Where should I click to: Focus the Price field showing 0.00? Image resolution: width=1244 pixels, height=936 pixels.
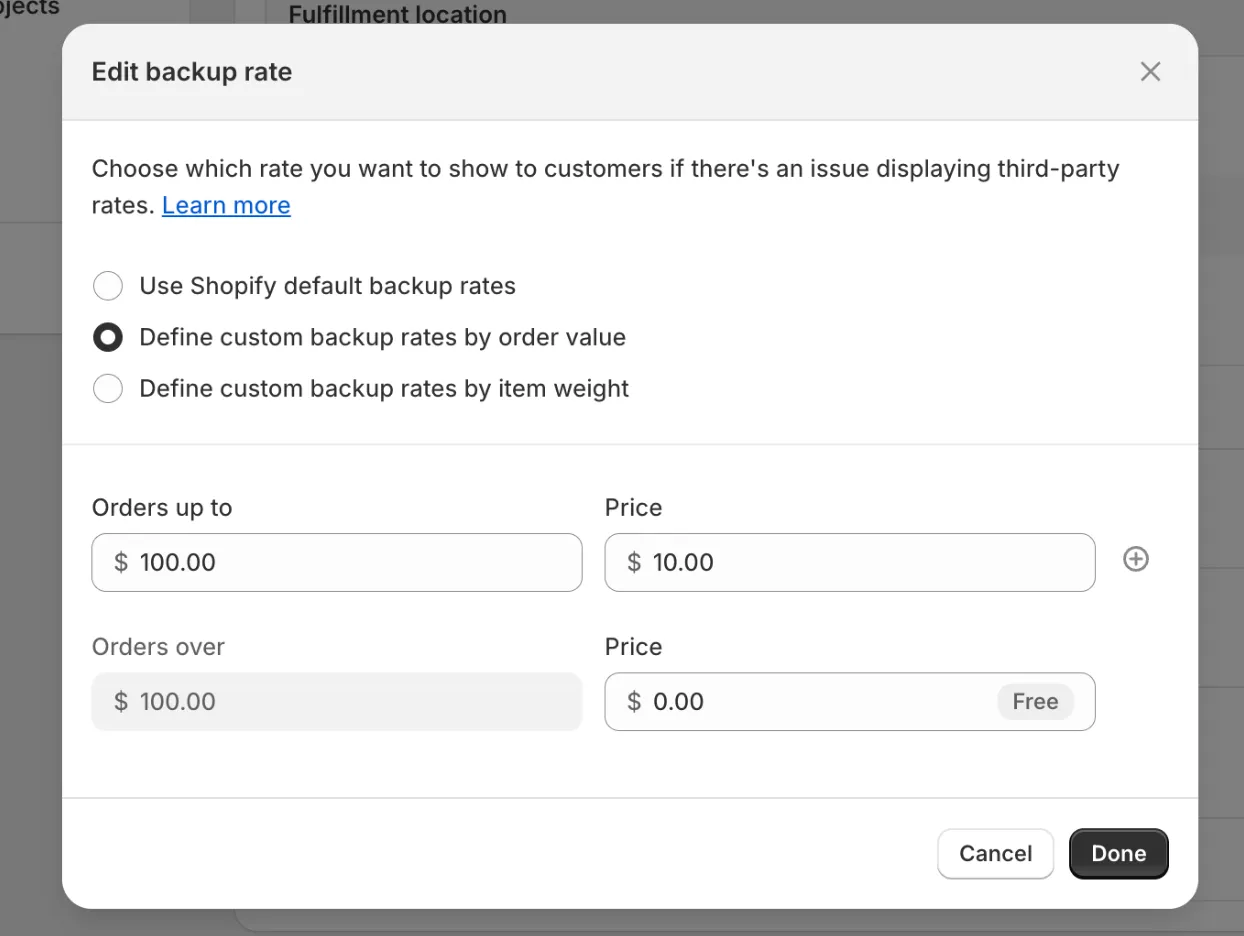click(810, 701)
